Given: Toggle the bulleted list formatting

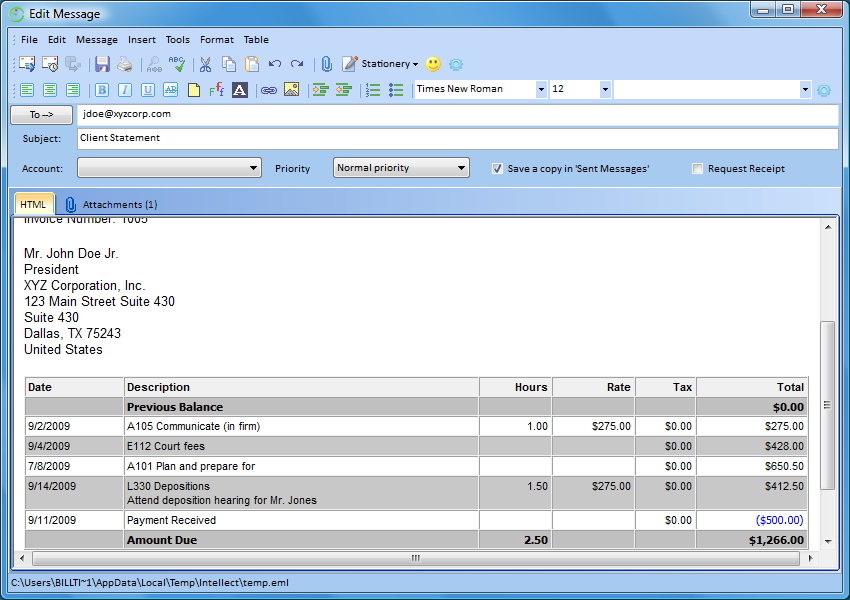Looking at the screenshot, I should [x=396, y=89].
